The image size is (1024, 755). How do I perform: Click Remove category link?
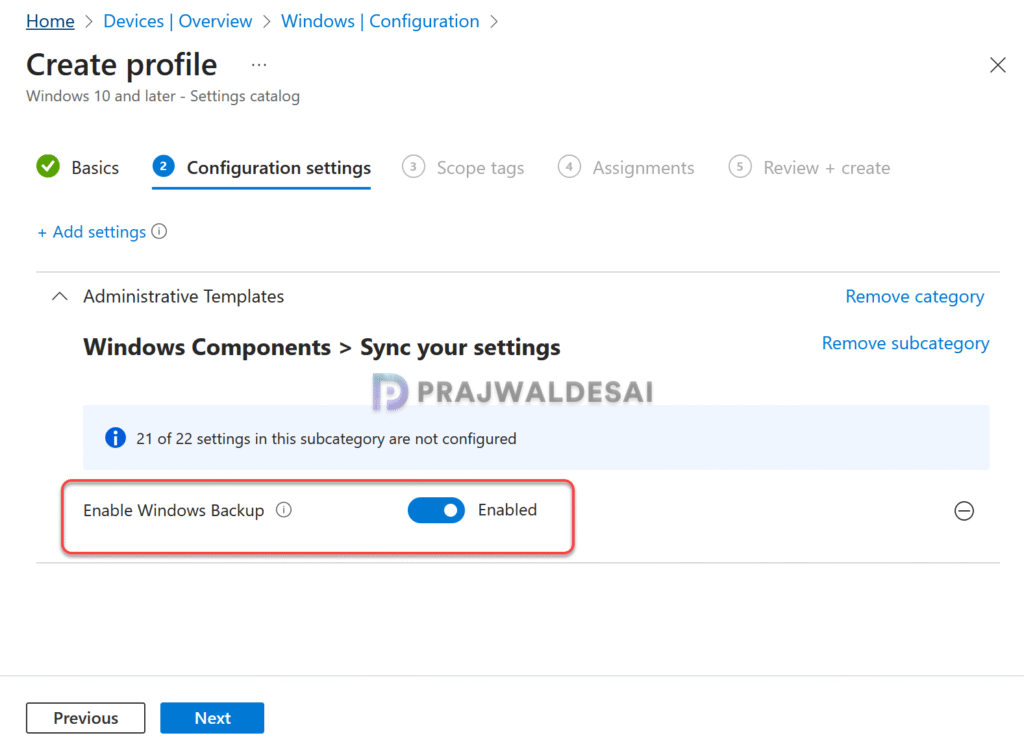(x=914, y=297)
